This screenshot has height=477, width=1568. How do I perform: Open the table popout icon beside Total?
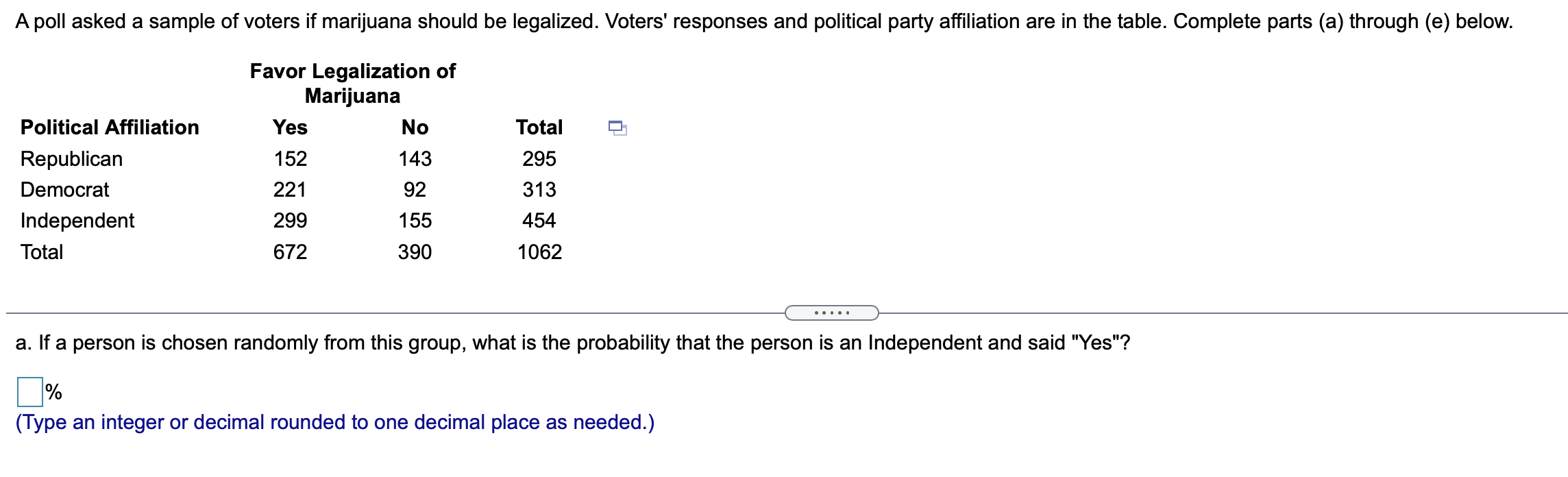617,127
